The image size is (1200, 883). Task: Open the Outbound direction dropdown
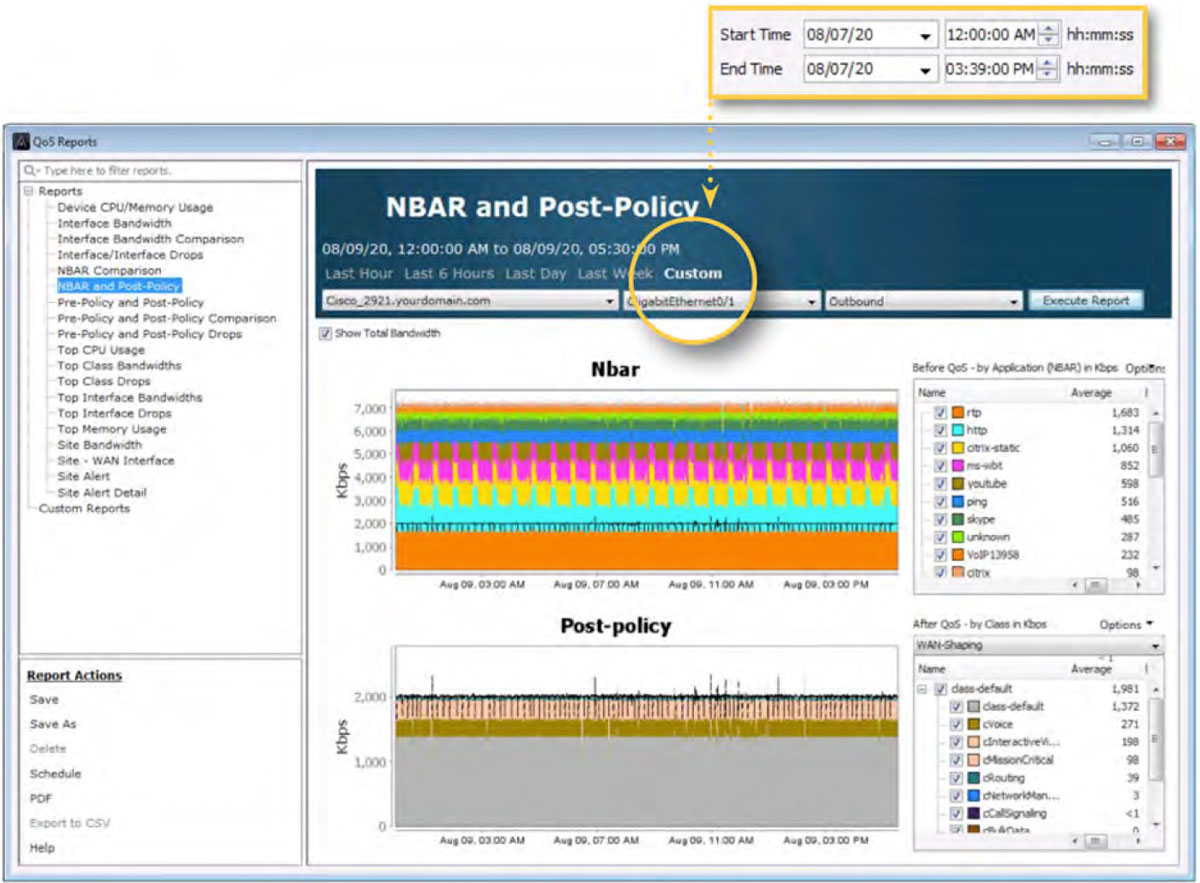coord(1014,301)
